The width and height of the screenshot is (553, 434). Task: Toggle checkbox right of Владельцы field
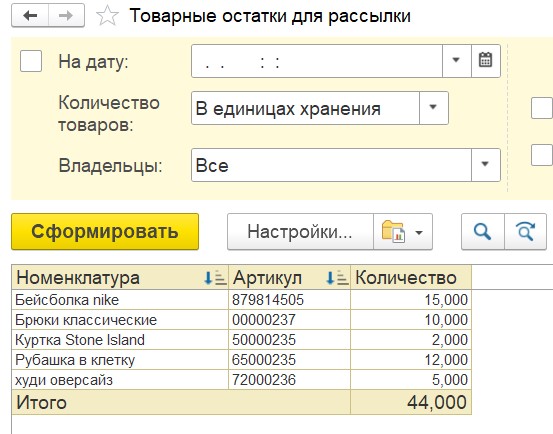542,155
